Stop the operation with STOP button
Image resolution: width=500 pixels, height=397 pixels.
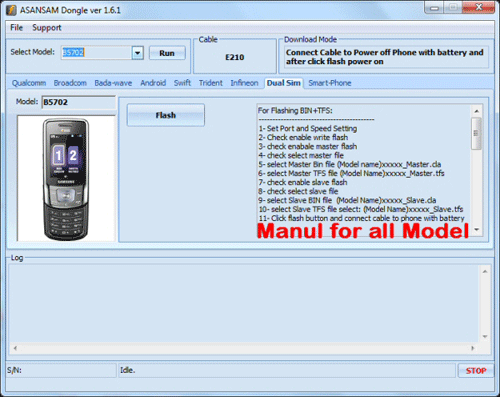(x=476, y=370)
